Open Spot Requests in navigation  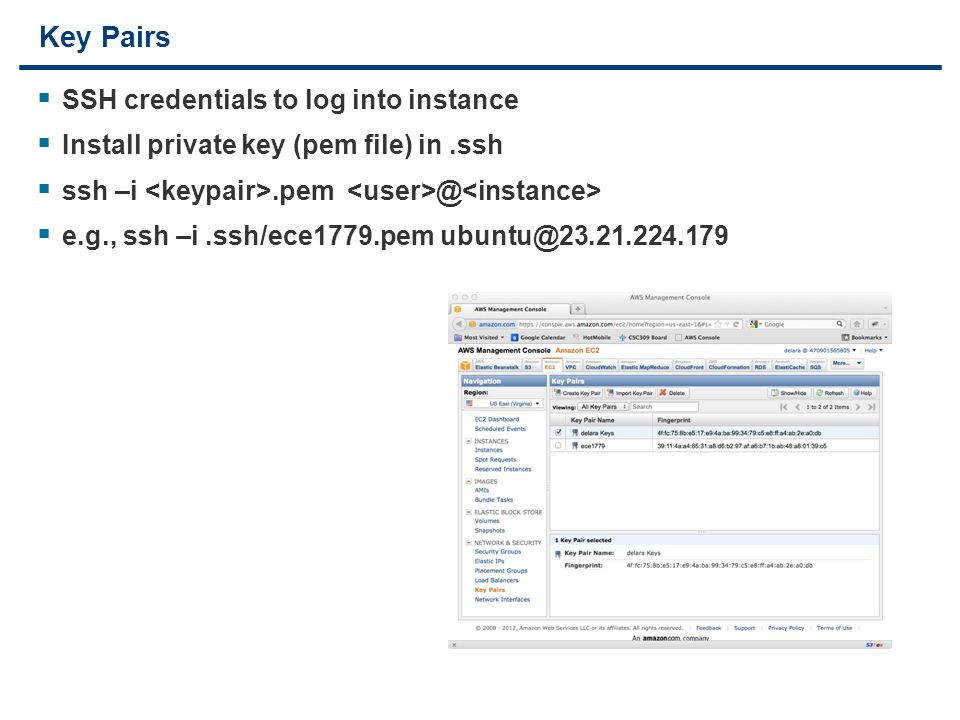coord(495,459)
